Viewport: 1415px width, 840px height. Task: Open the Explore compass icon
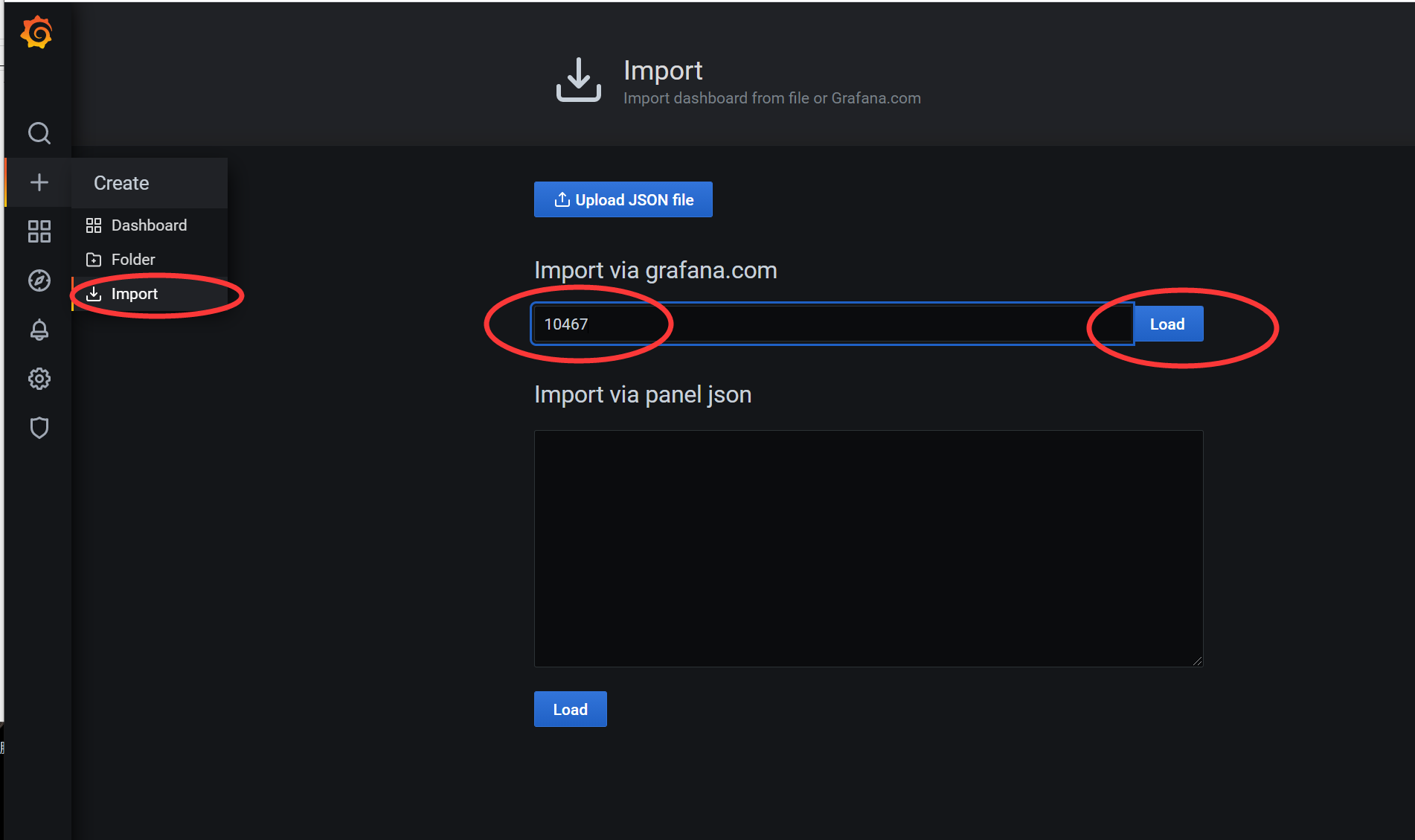(39, 280)
